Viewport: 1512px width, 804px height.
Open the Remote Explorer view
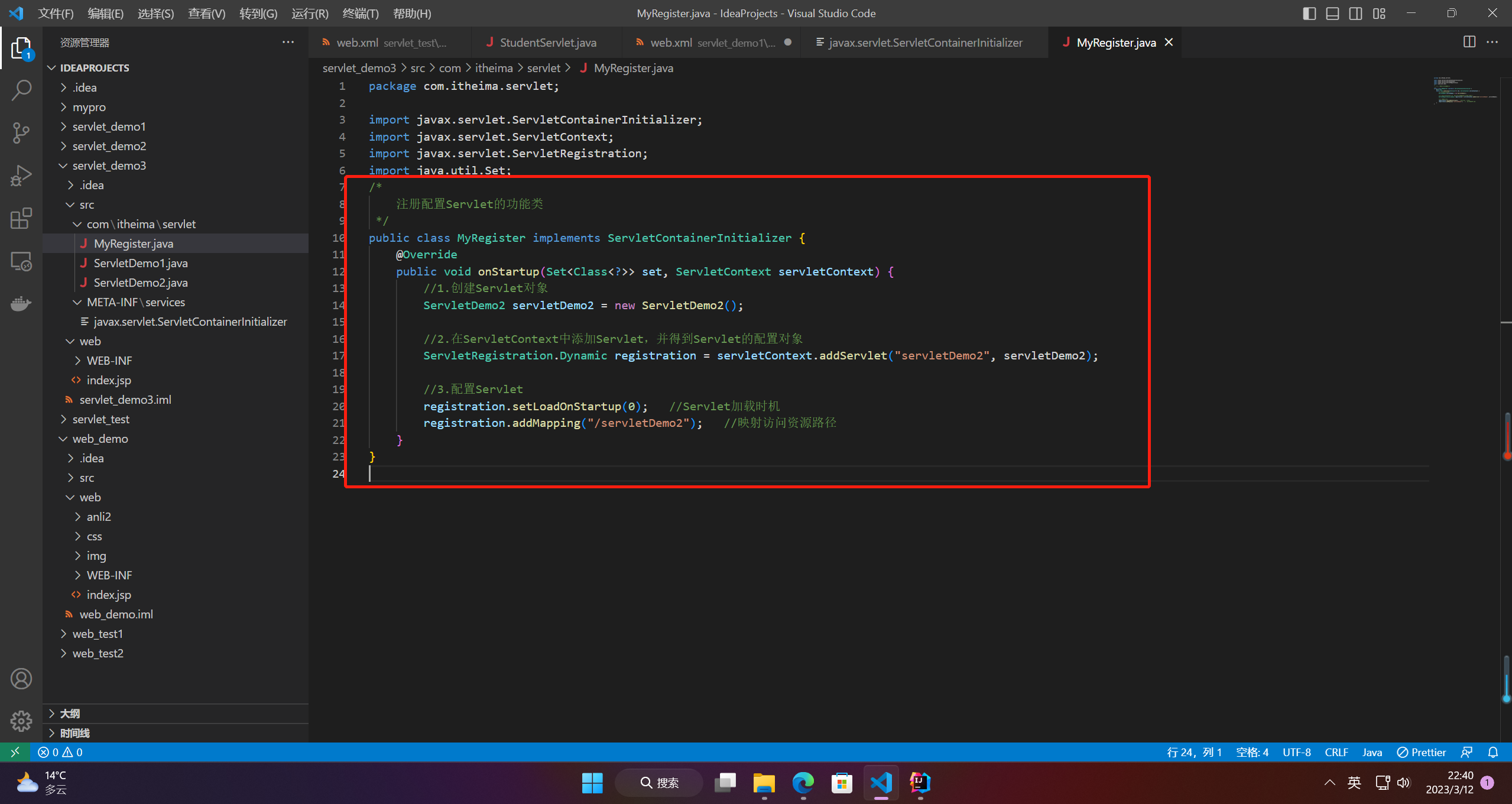(x=21, y=261)
